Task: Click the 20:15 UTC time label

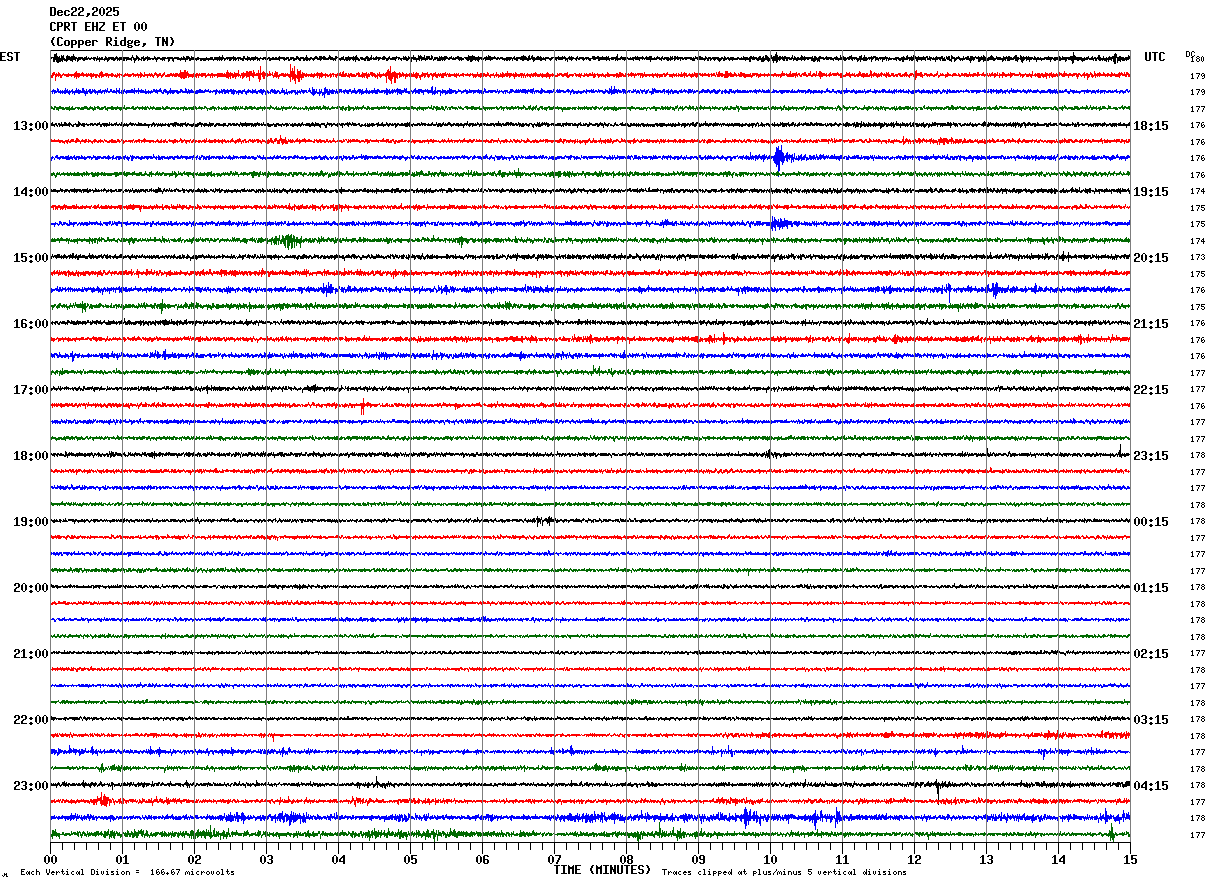Action: [x=1151, y=258]
